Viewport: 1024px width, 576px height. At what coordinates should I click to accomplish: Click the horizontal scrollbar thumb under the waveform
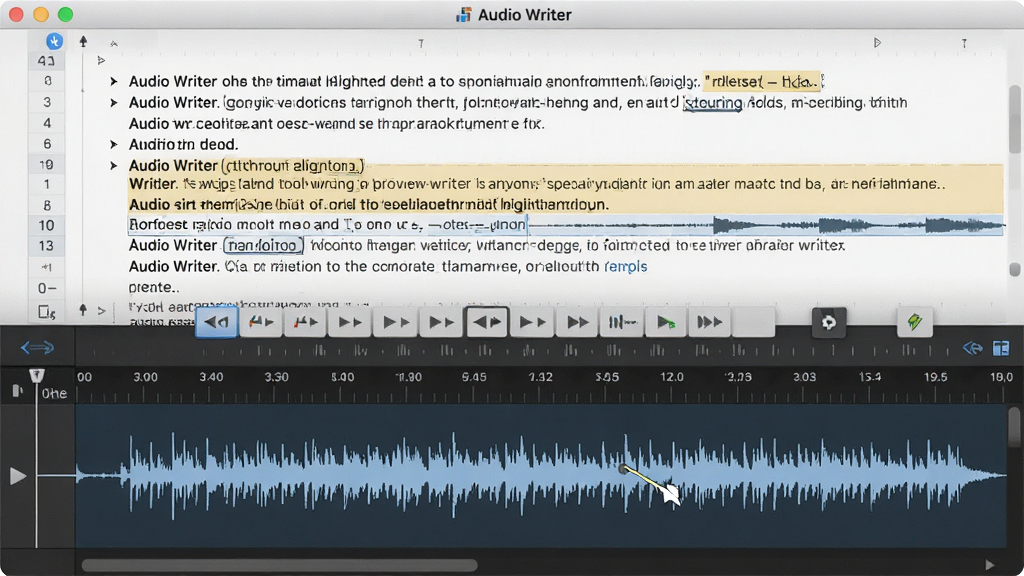tap(280, 565)
